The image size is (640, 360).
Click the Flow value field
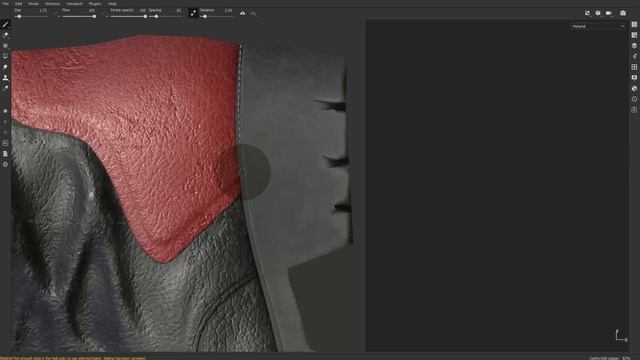[x=91, y=10]
